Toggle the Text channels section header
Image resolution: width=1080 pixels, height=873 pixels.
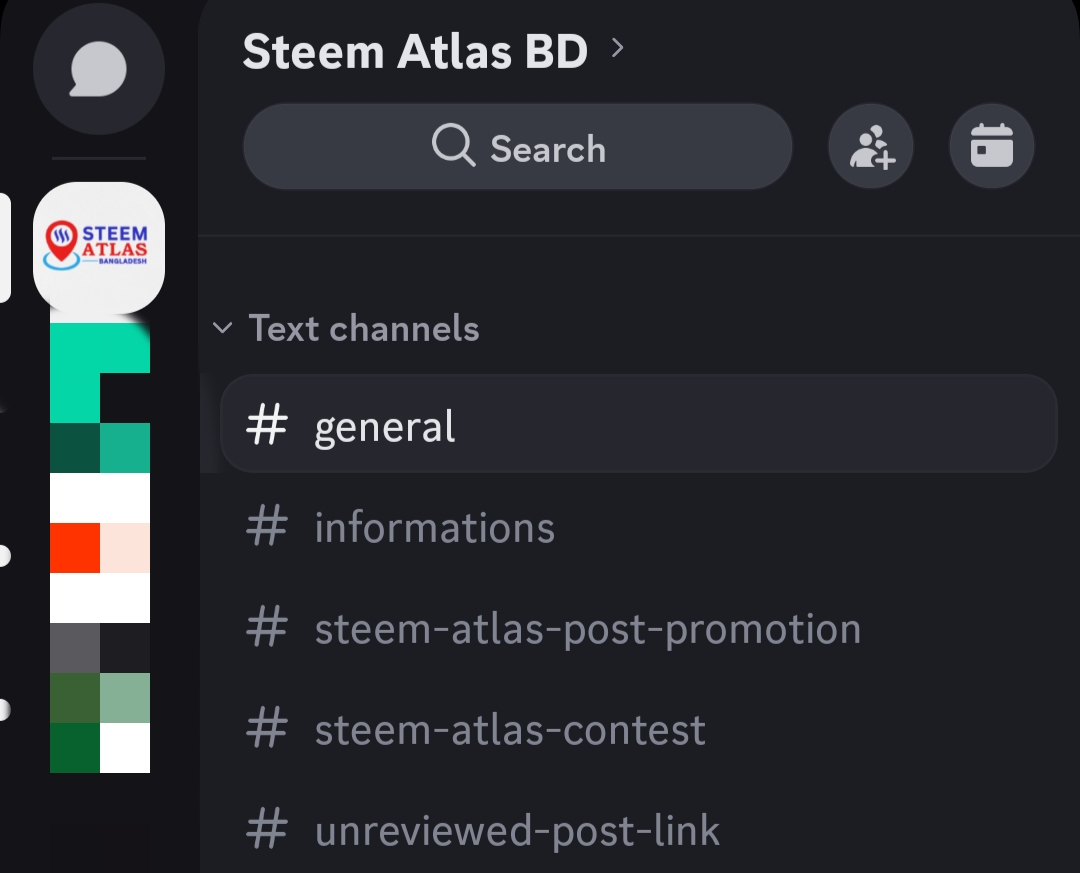(x=364, y=328)
